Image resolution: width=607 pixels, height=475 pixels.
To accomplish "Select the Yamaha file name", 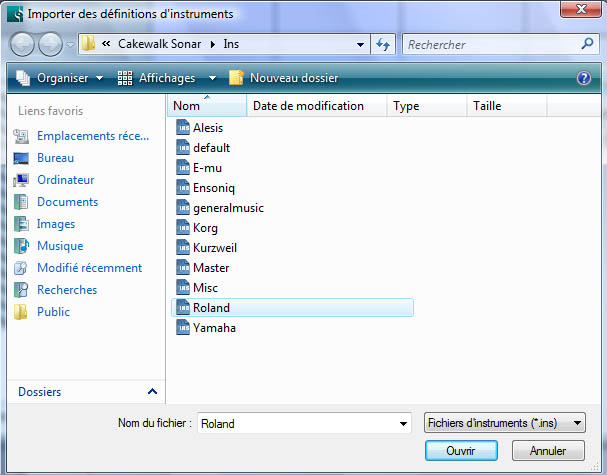I will click(214, 328).
